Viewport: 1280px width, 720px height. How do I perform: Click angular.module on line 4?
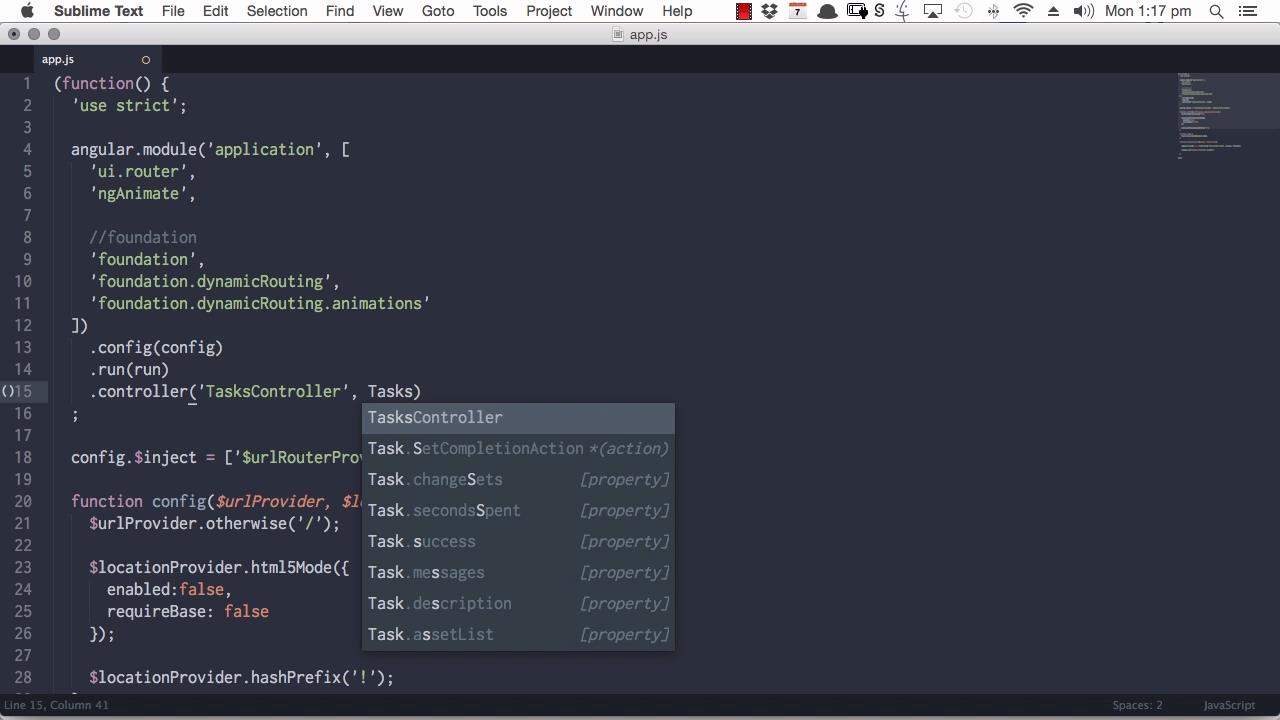coord(134,149)
